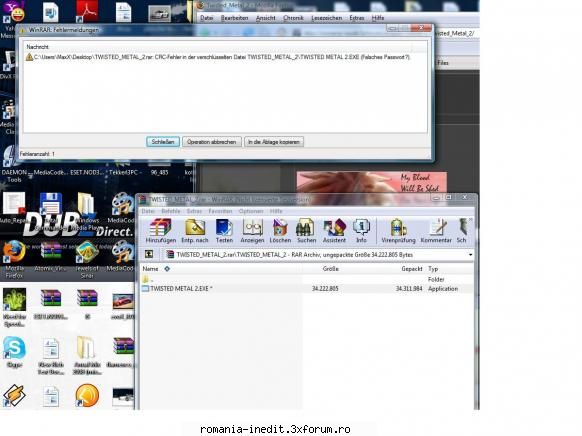Click the Löschen toolbar icon

(280, 231)
